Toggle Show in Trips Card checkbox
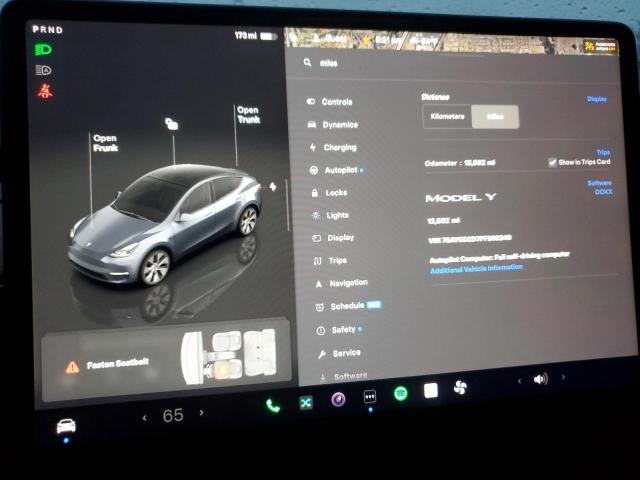 (x=552, y=162)
